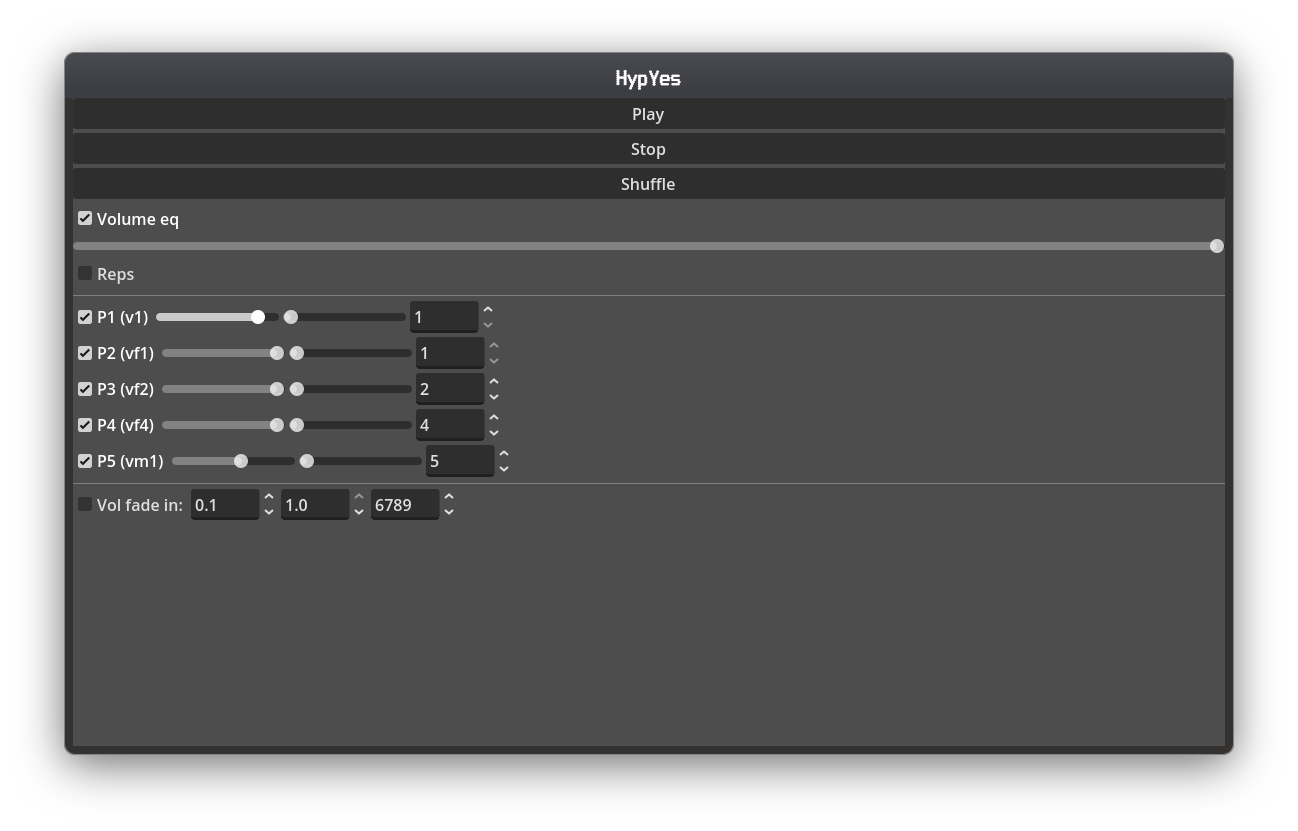Click the second slider handle in P4 (vf4) row

click(297, 425)
